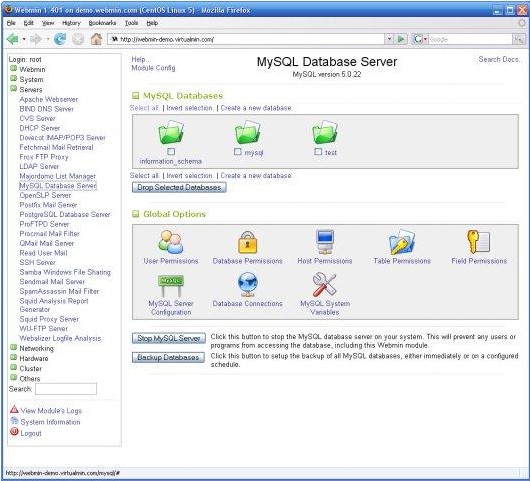Open the MySQL Server Configuration sign icon

click(171, 286)
